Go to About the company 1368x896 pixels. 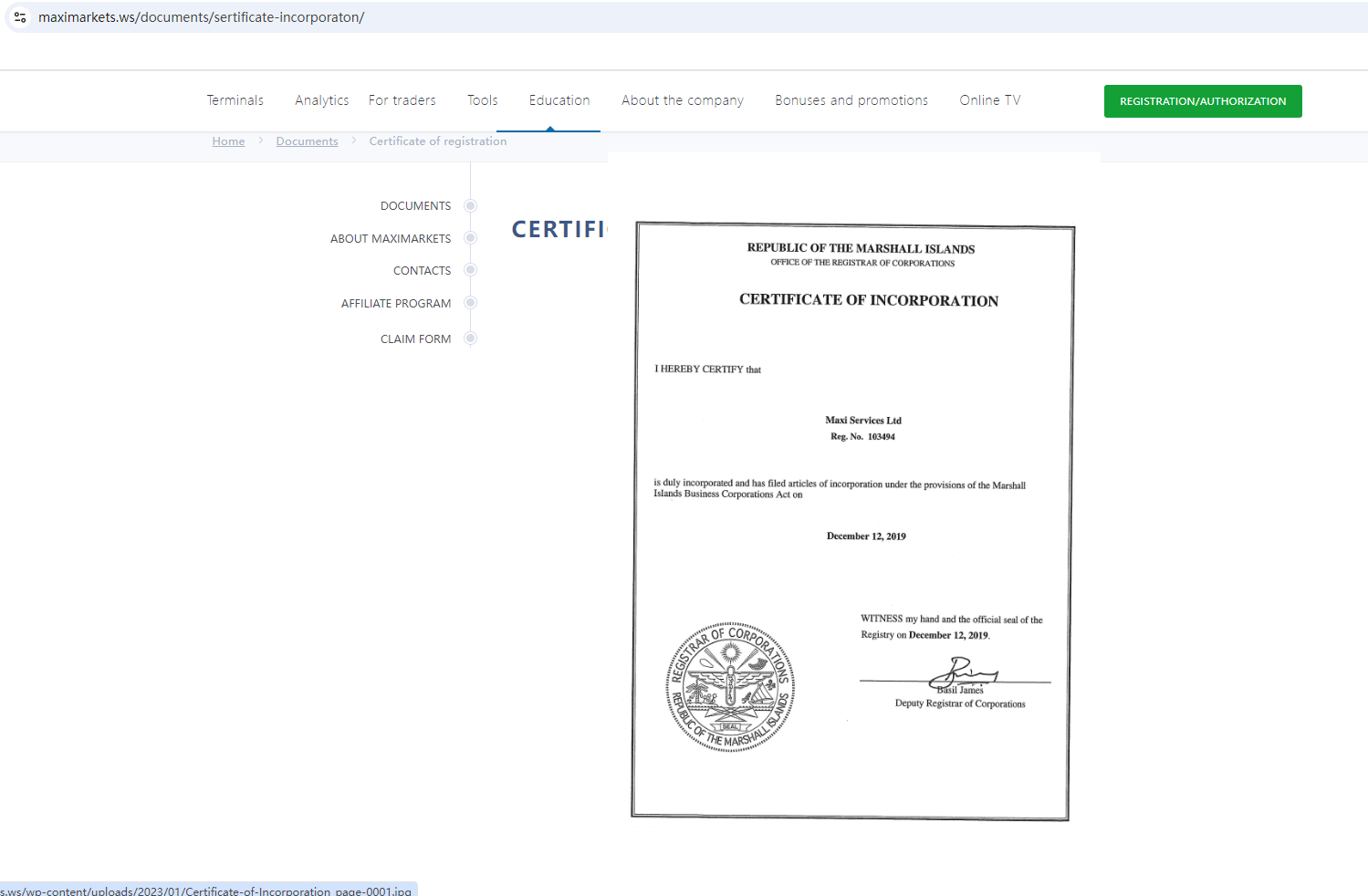(683, 100)
